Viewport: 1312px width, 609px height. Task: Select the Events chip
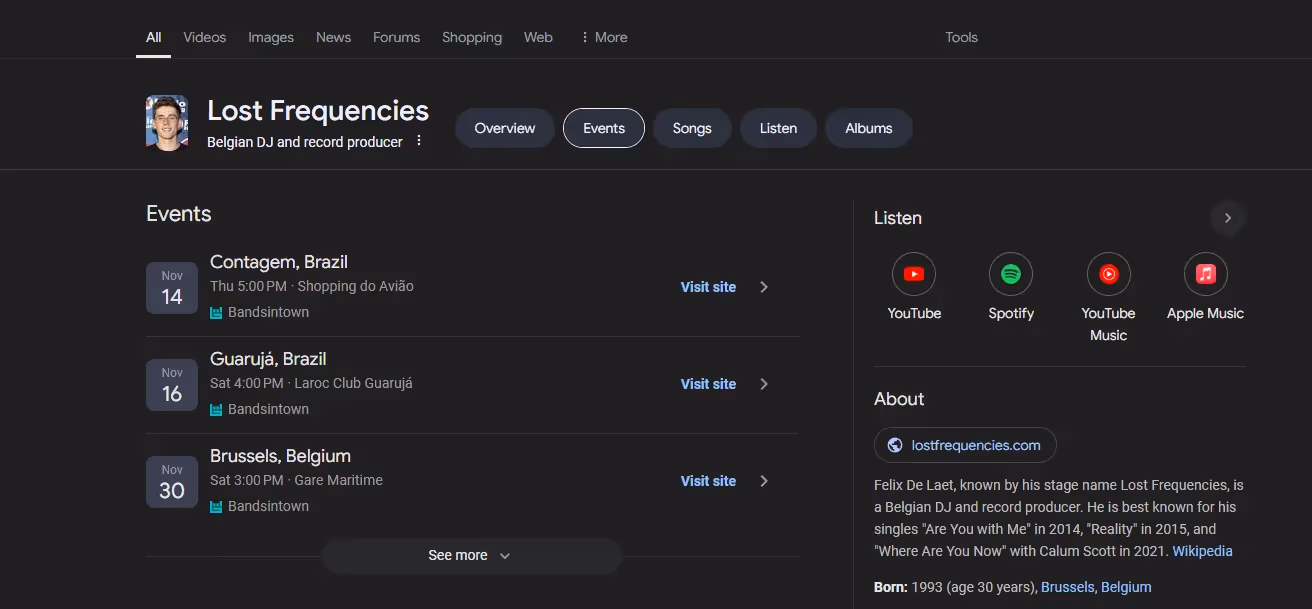[x=604, y=128]
